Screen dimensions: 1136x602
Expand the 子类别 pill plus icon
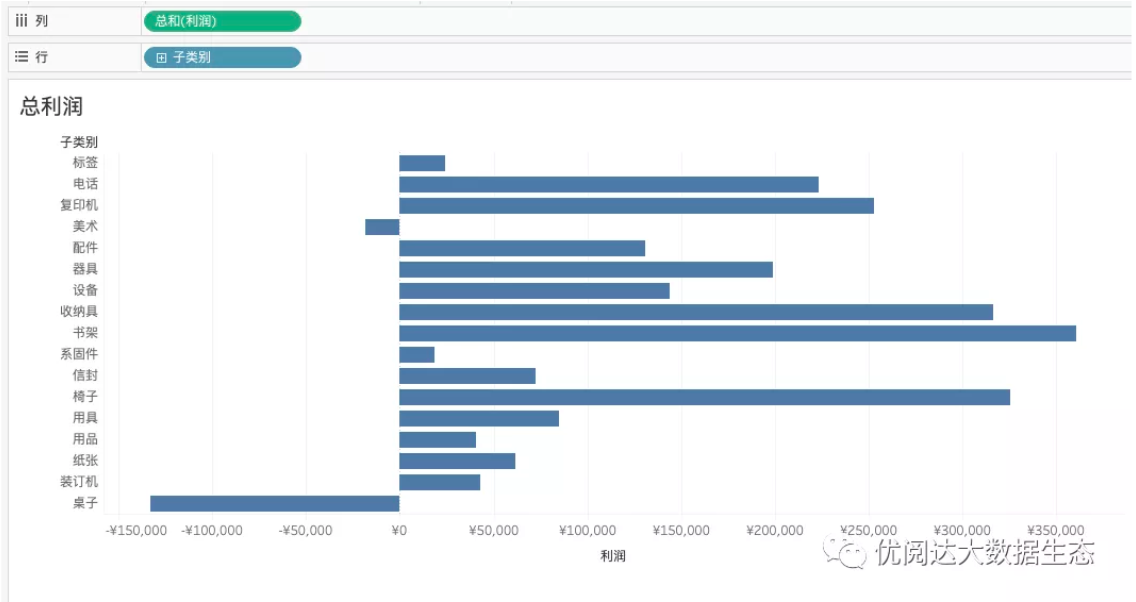click(161, 58)
